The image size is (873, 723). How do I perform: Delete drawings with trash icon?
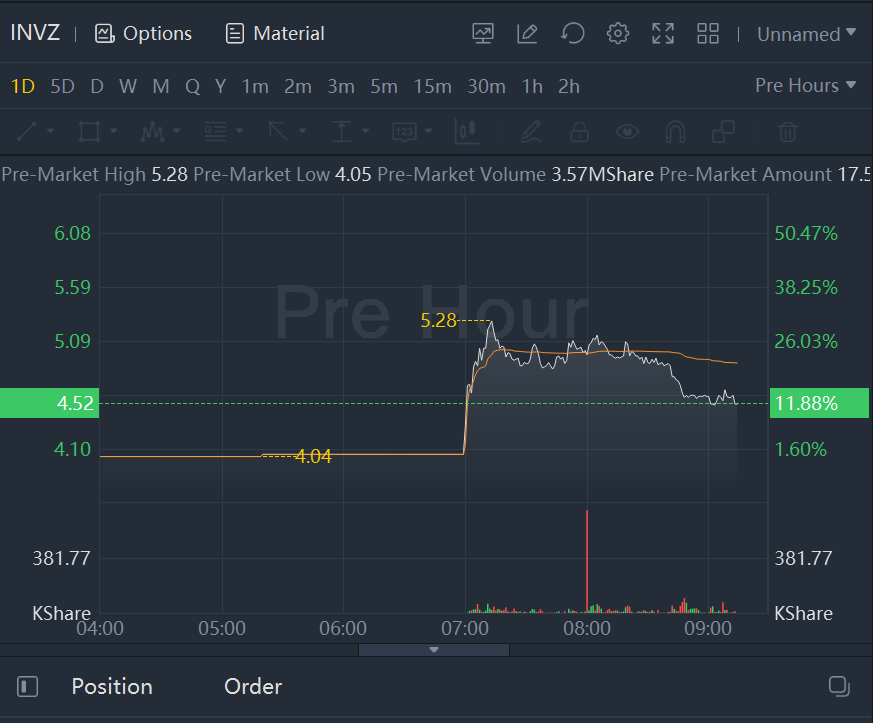tap(787, 132)
